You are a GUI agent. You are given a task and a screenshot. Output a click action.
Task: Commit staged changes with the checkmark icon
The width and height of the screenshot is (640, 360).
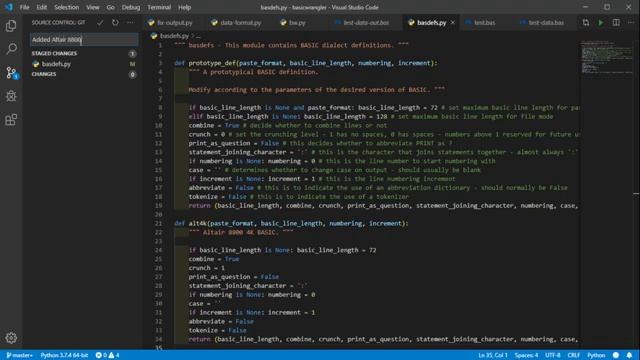tap(100, 22)
